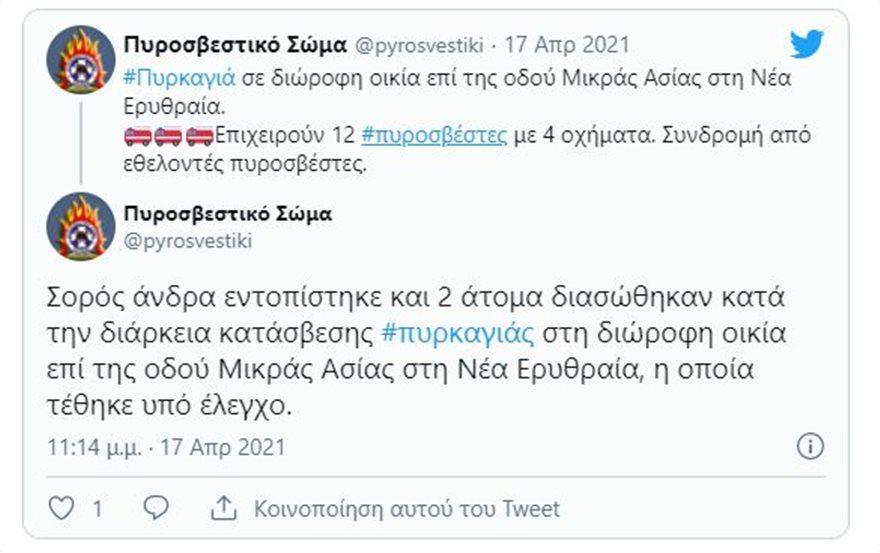880x553 pixels.
Task: Open the #πυρκαγιάς hashtag in main tweet
Action: [x=460, y=330]
